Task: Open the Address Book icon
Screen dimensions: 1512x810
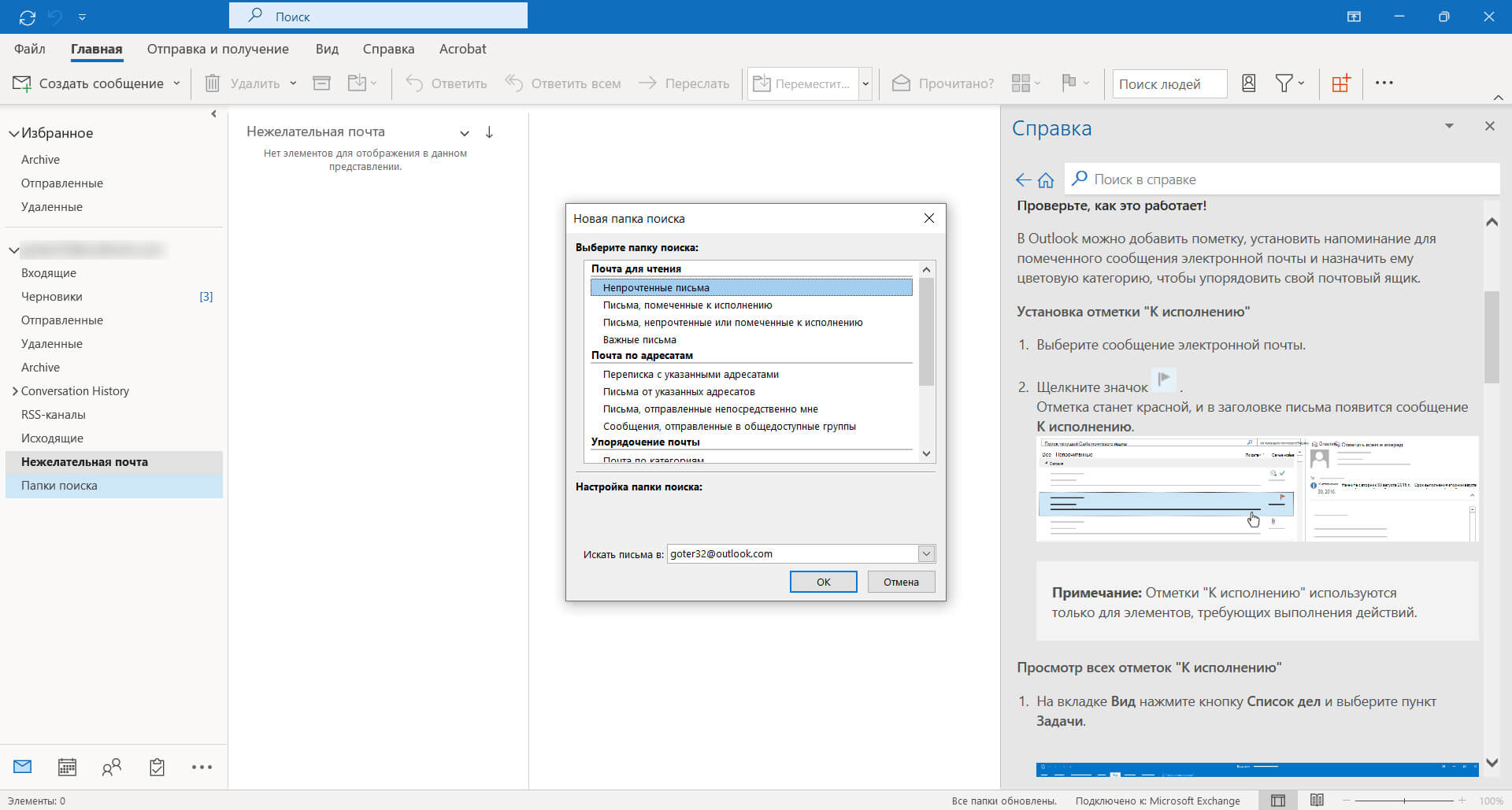Action: click(x=1249, y=83)
